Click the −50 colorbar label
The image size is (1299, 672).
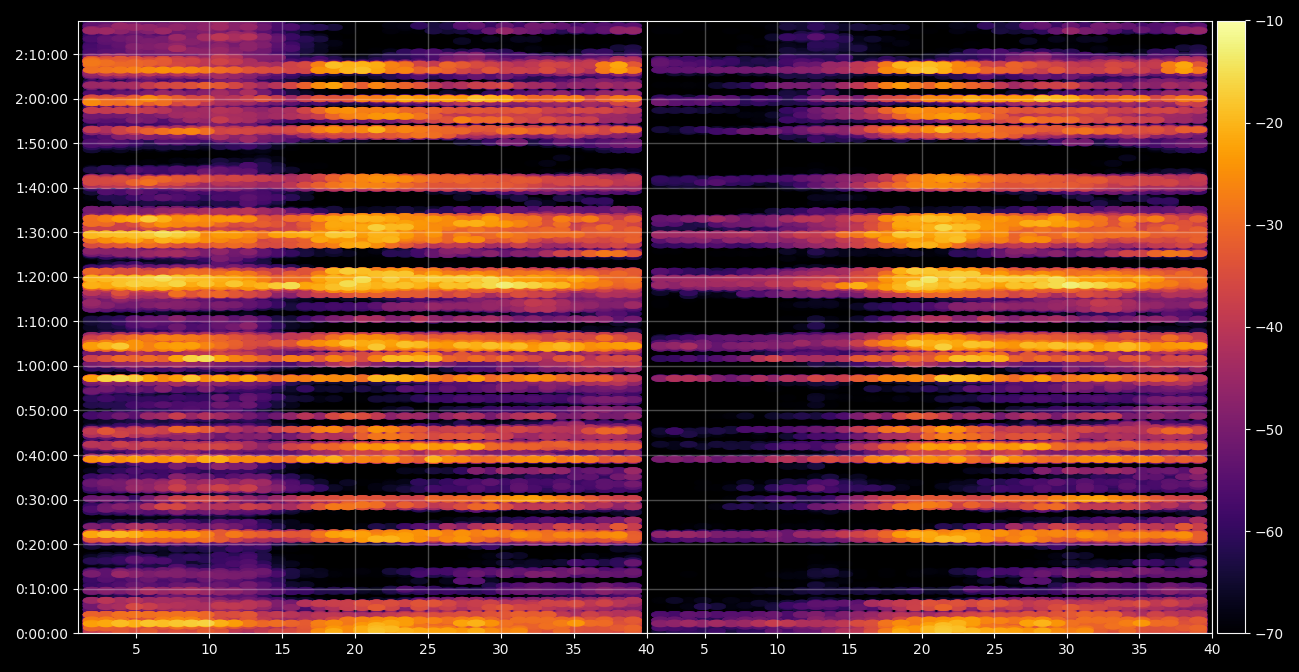[1269, 430]
